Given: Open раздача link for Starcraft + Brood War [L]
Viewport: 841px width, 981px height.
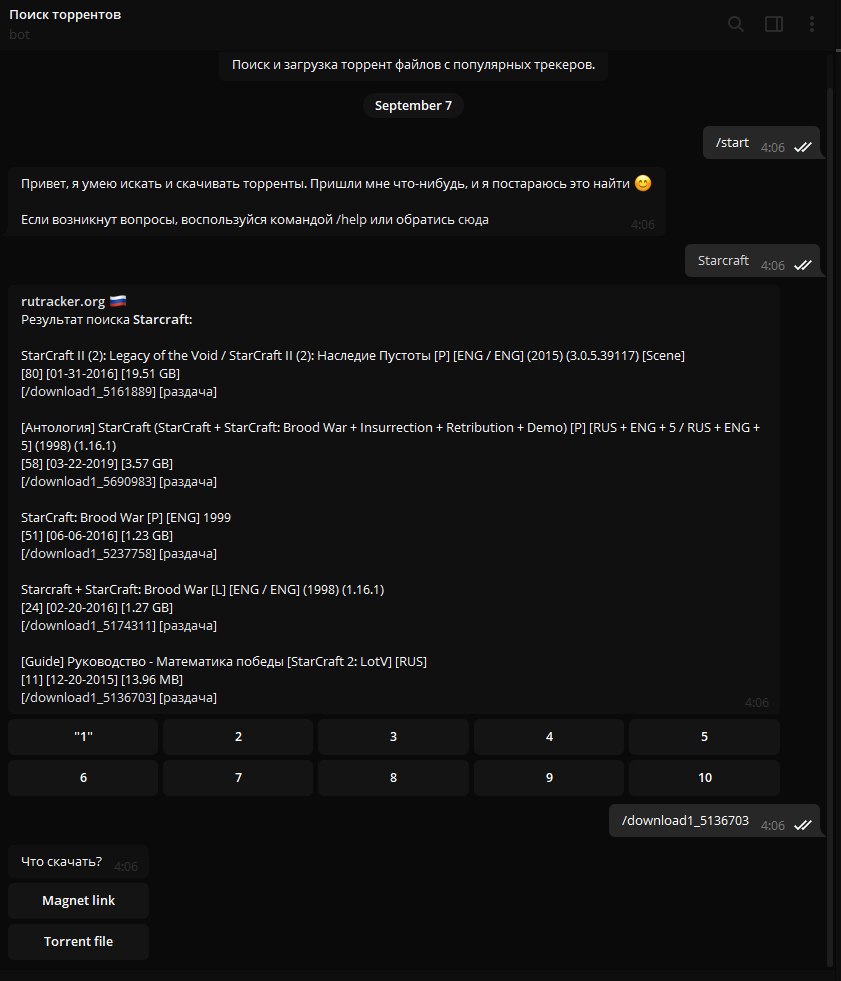Looking at the screenshot, I should [188, 626].
